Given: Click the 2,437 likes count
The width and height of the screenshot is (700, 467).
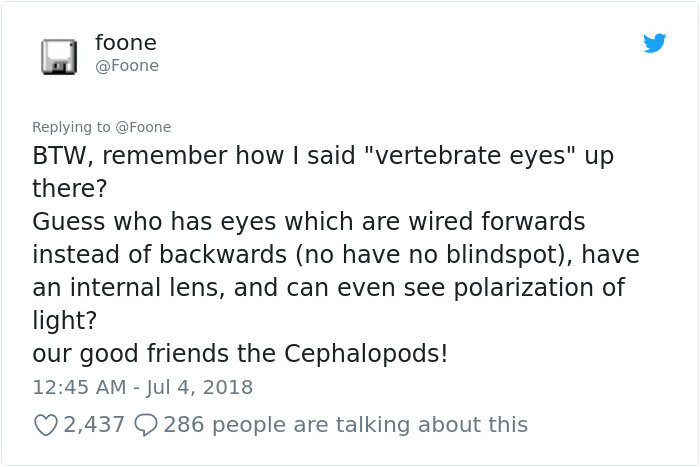Looking at the screenshot, I should coord(94,425).
